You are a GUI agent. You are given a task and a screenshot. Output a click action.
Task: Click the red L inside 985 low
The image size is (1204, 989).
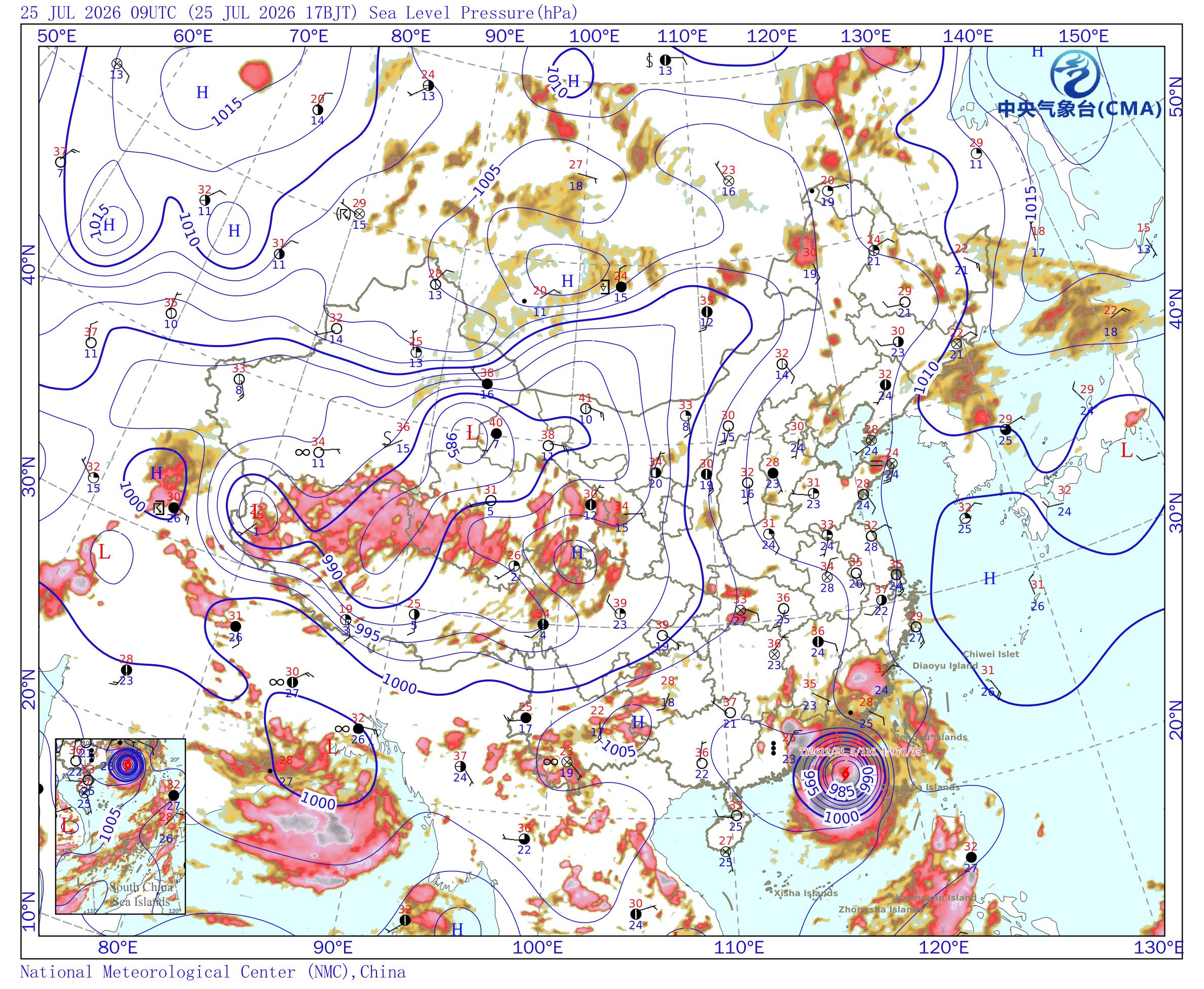tap(471, 432)
